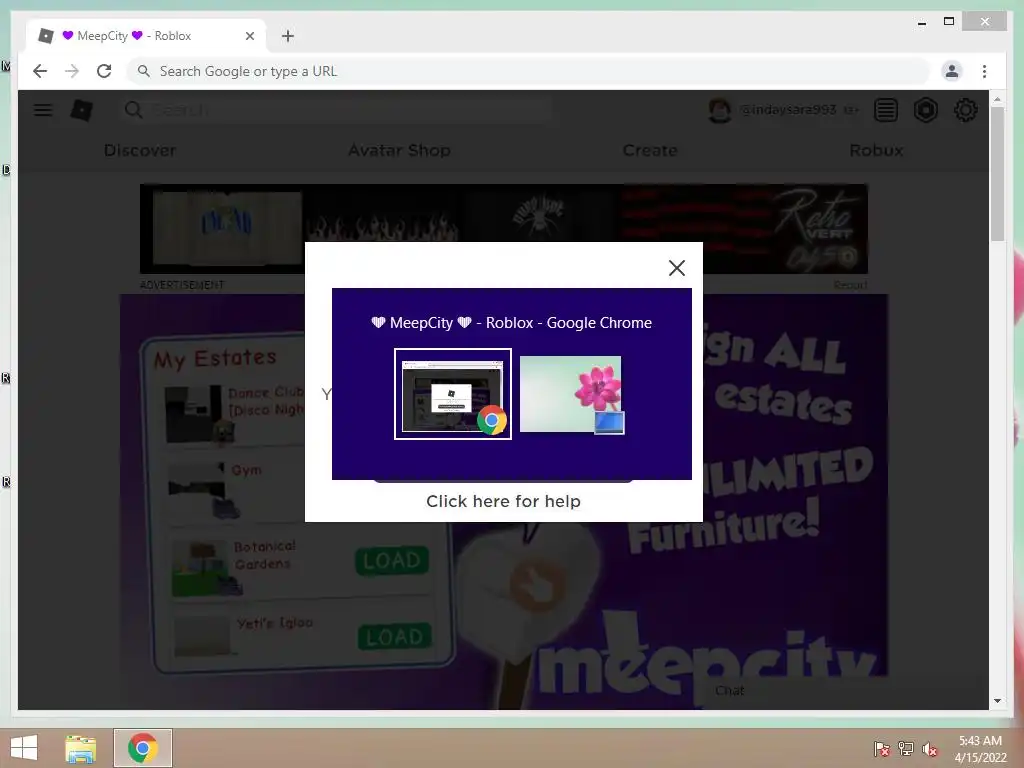Viewport: 1024px width, 768px height.
Task: Select the Chrome window thumbnail in switcher
Action: [453, 394]
